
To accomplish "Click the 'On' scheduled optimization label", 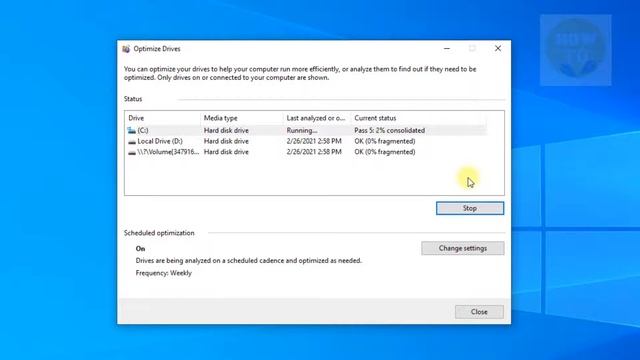I will coord(140,249).
